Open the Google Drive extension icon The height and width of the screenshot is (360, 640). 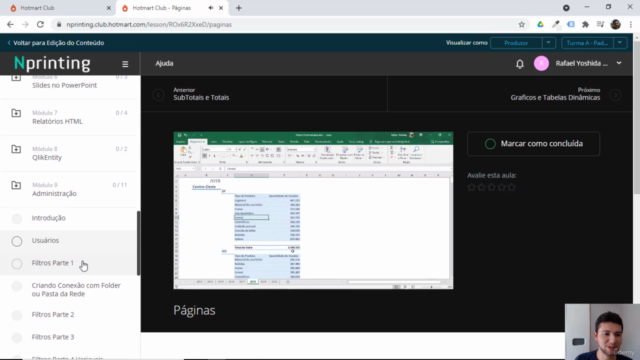click(540, 24)
